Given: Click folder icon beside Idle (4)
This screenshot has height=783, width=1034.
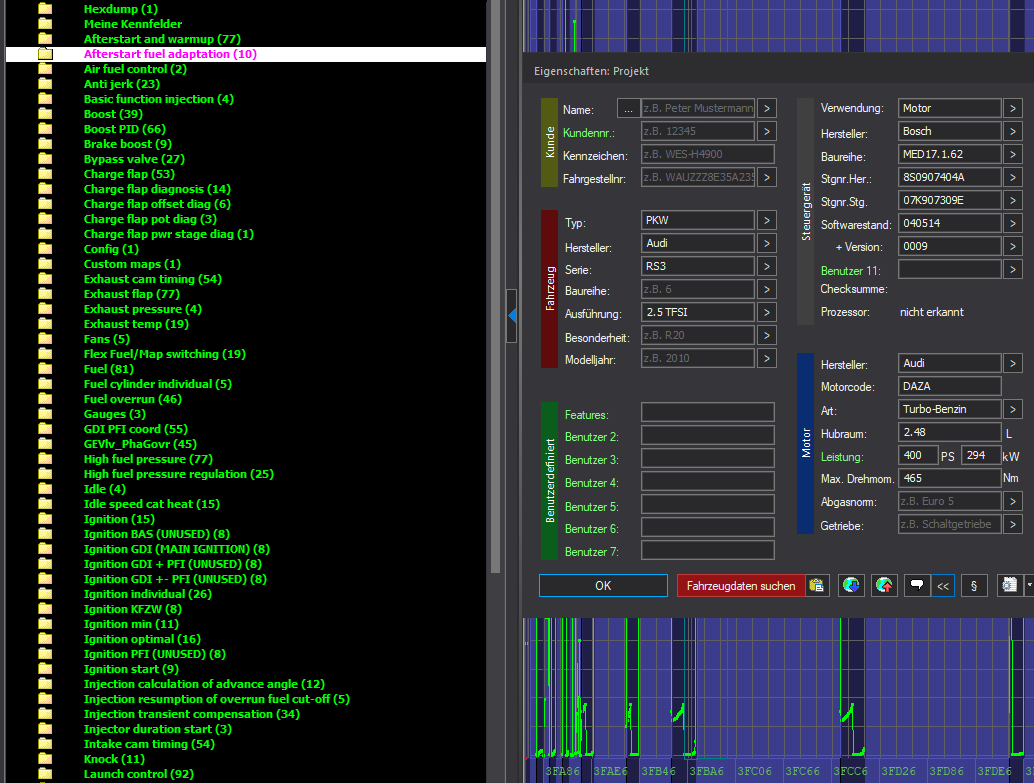Looking at the screenshot, I should tap(45, 489).
